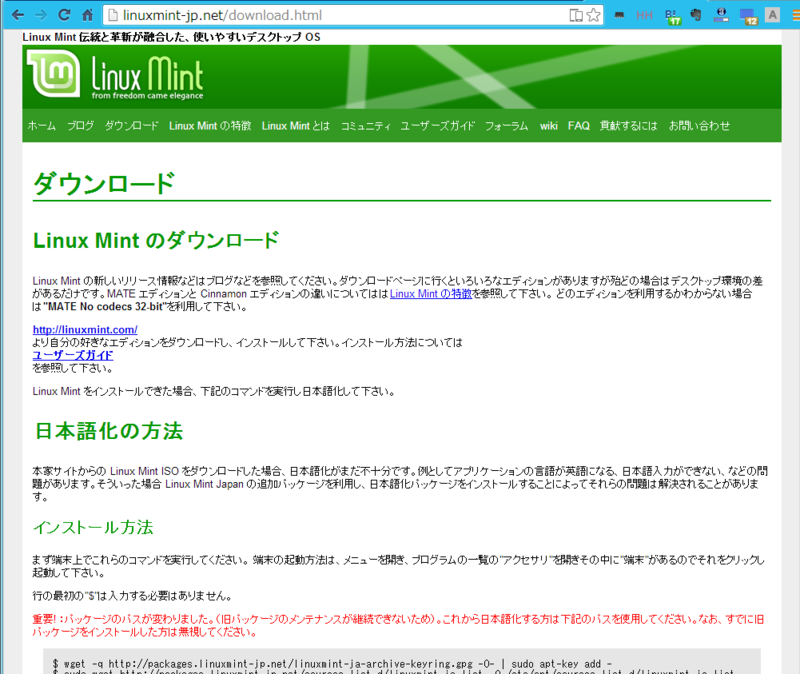Screen dimensions: 800x674
Task: Go back to previous page
Action: click(x=17, y=15)
